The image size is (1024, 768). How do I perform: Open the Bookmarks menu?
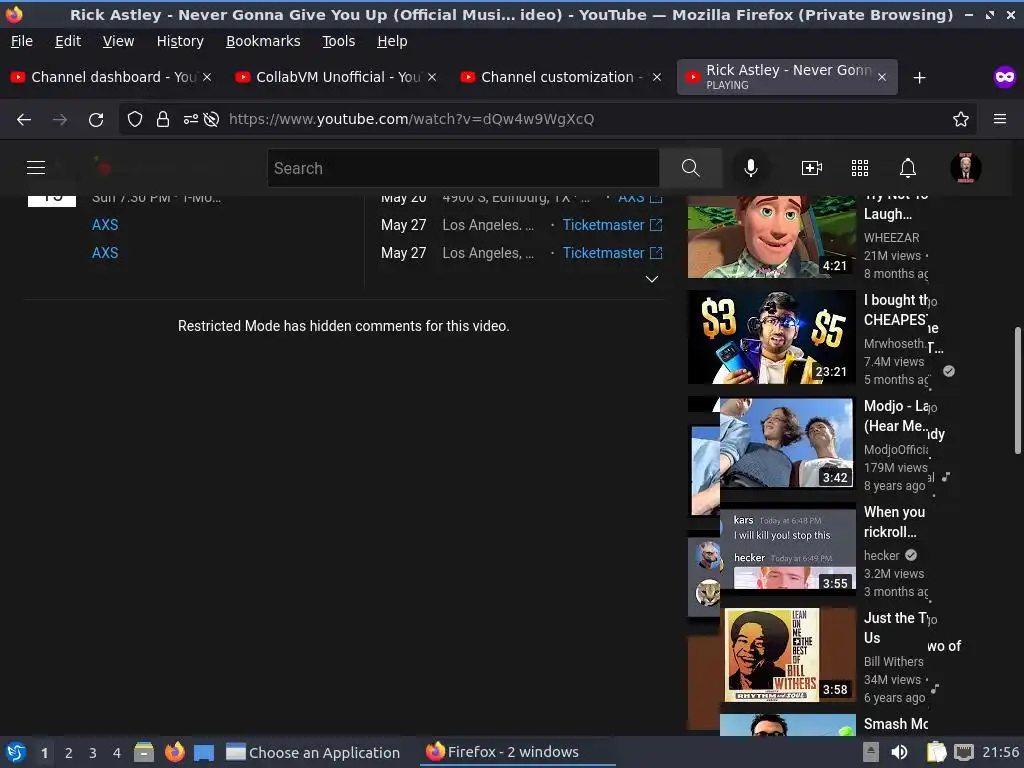click(263, 41)
